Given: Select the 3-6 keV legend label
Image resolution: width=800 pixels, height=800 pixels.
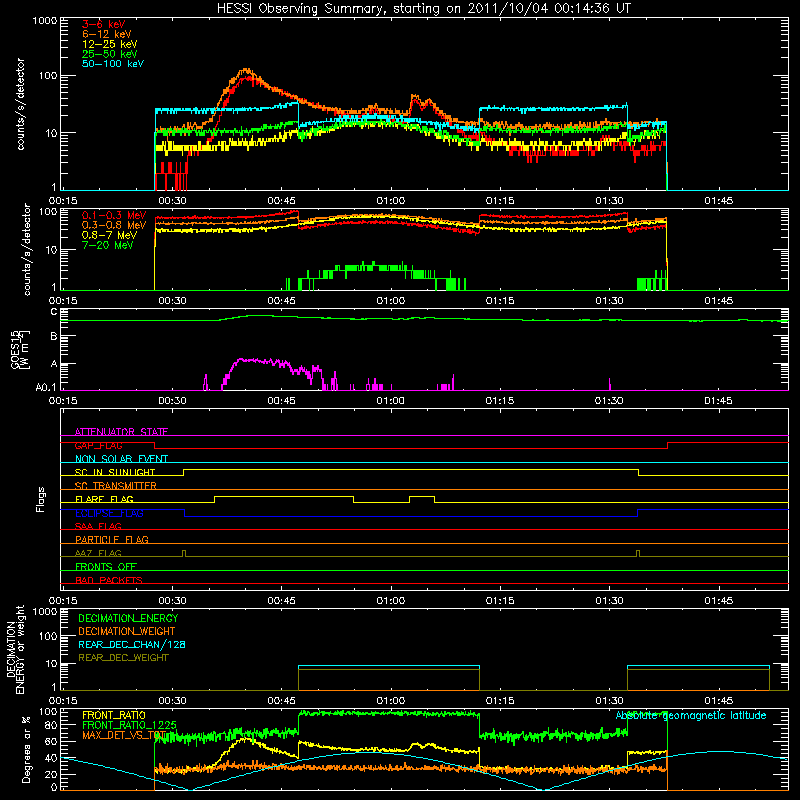Looking at the screenshot, I should [x=103, y=24].
